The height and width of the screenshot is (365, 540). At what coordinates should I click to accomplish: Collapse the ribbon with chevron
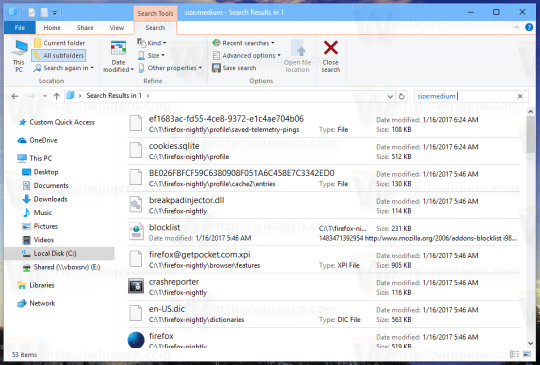[517, 28]
